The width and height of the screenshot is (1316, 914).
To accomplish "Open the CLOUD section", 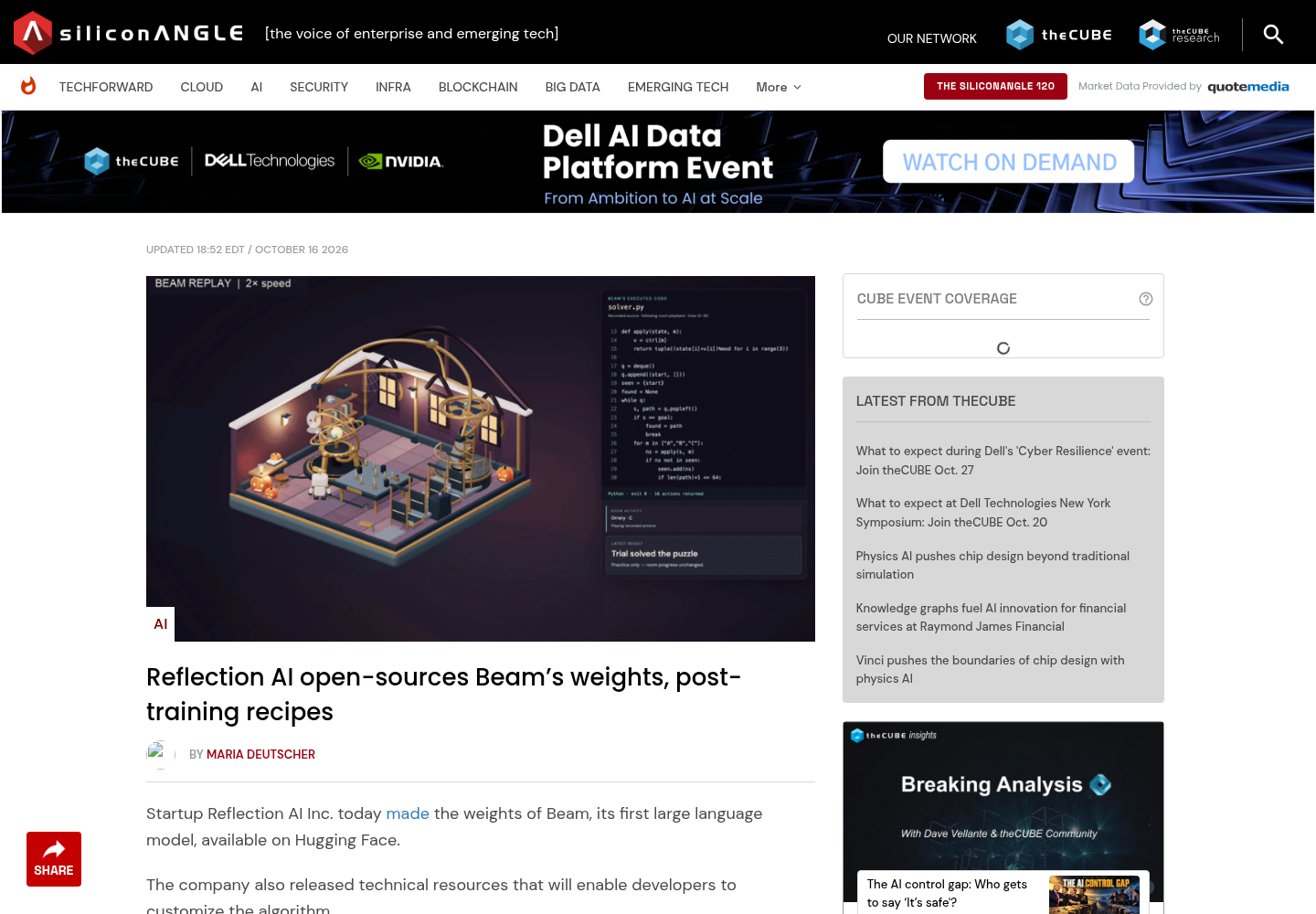I will pos(202,87).
